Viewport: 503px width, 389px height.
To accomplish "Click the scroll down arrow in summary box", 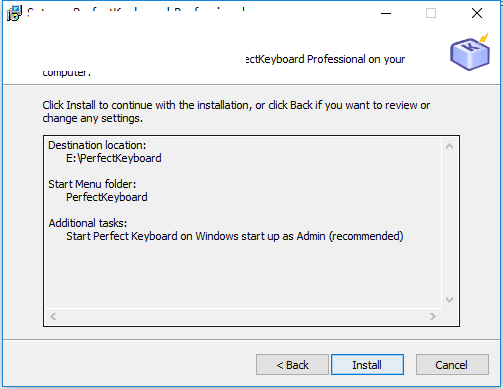I will tap(449, 300).
